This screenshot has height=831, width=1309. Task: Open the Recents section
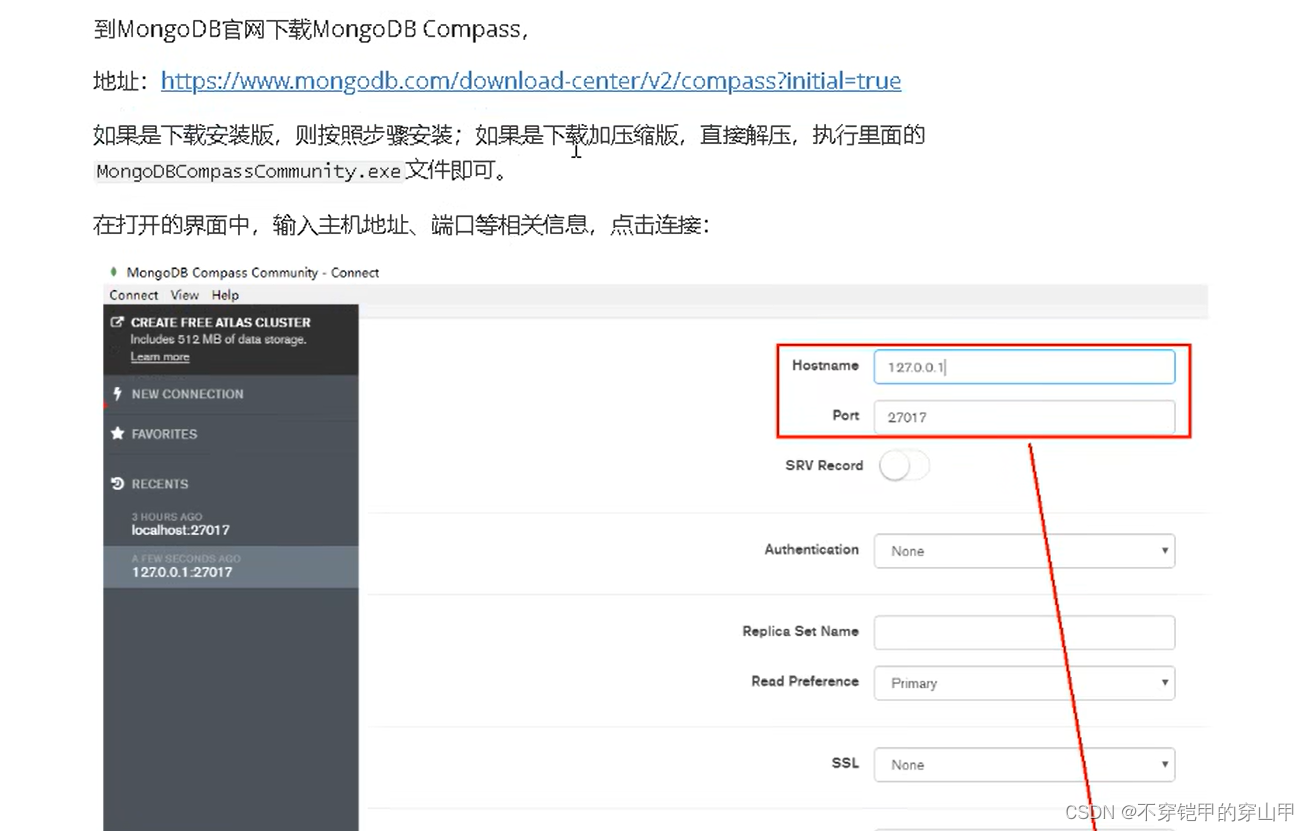160,484
